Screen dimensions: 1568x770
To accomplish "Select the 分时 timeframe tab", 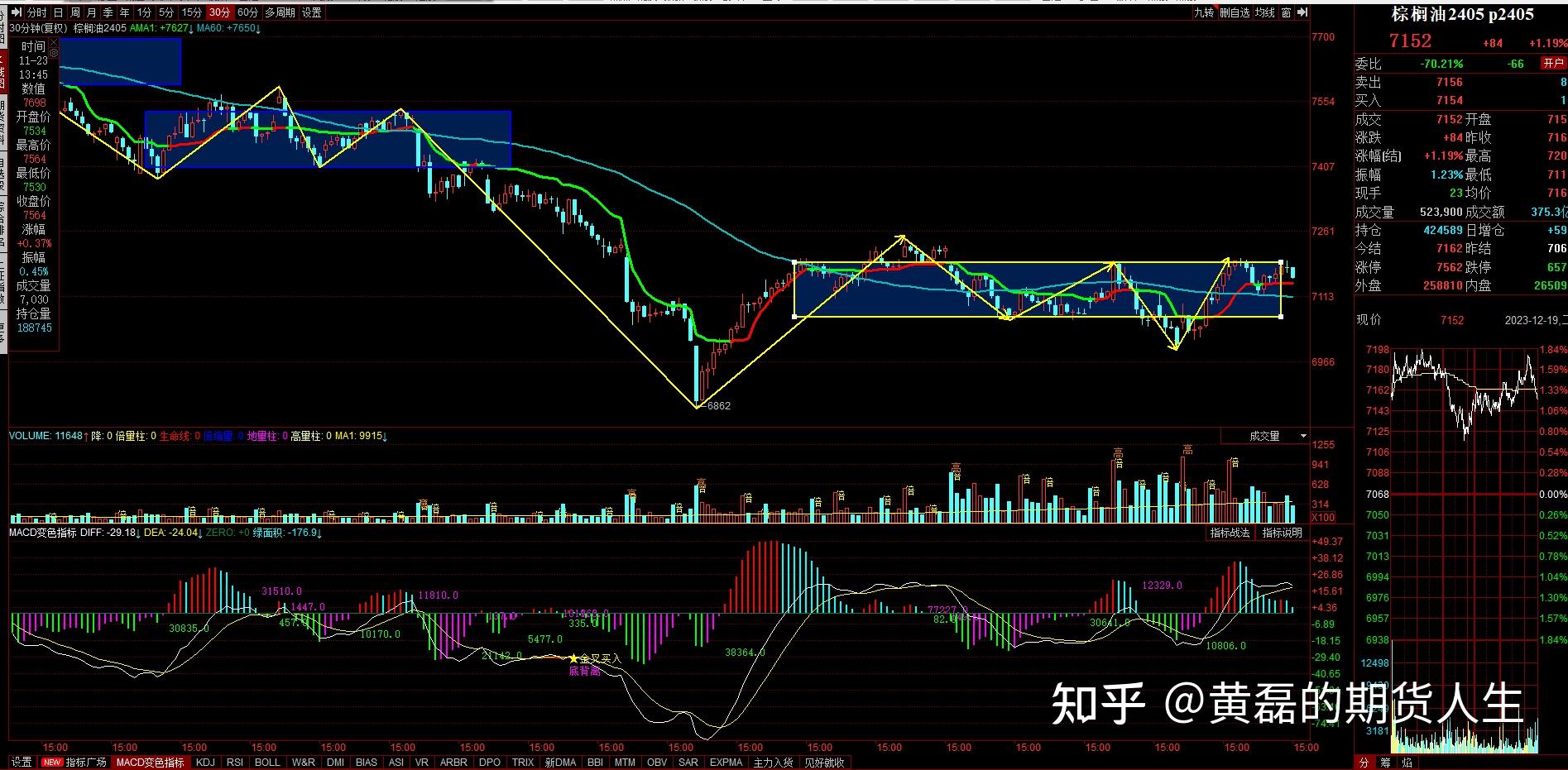I will point(37,12).
